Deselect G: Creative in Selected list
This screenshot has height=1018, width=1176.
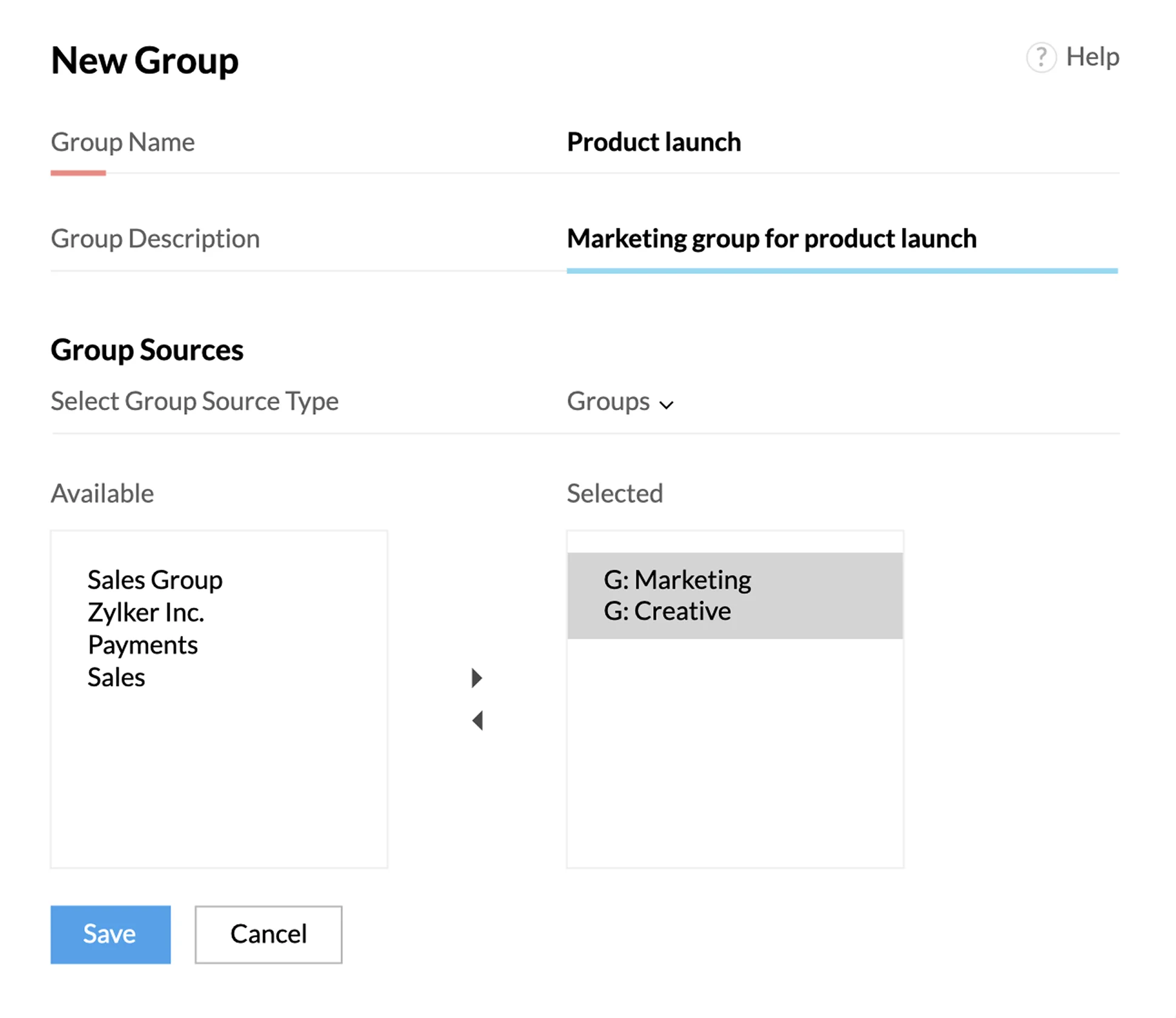[668, 611]
